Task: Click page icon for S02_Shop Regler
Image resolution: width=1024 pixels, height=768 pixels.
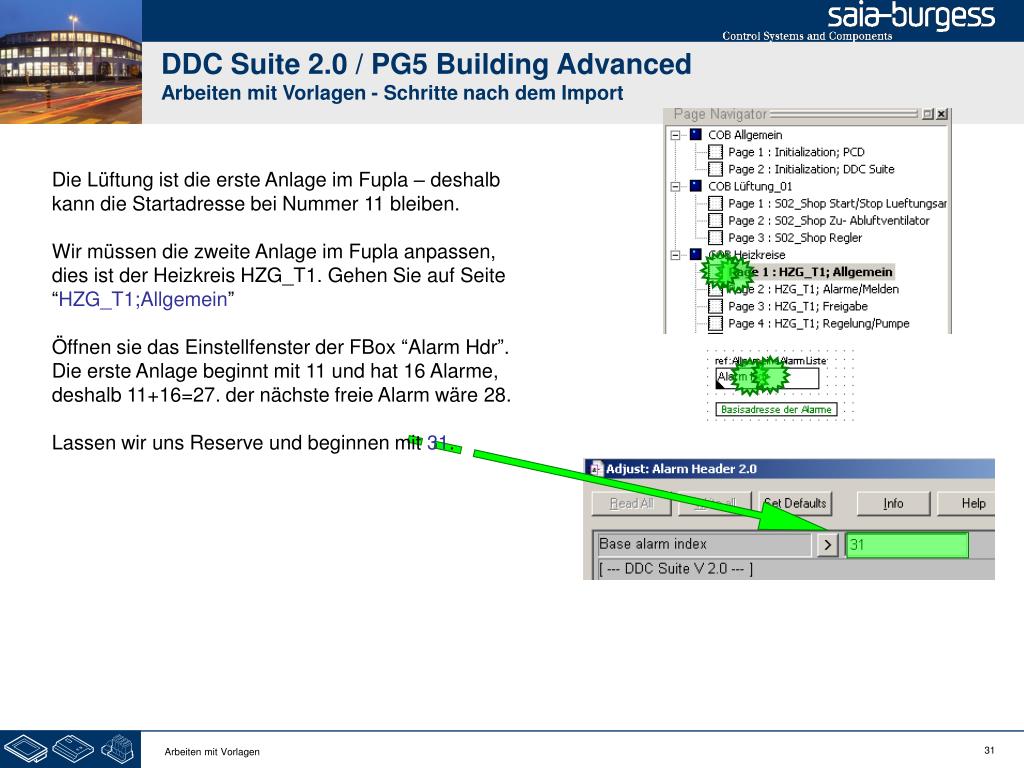Action: pos(716,238)
